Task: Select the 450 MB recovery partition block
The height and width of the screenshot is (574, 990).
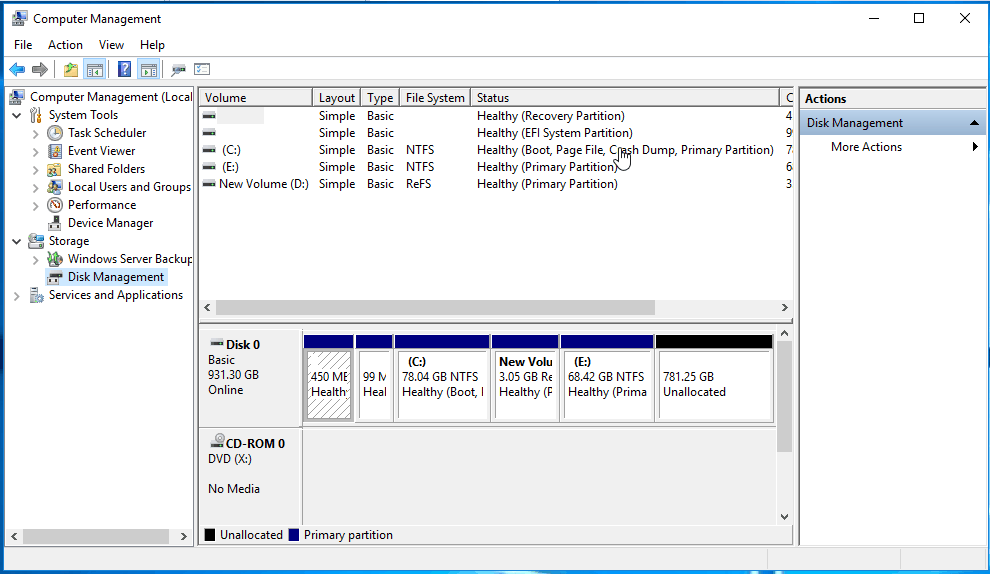Action: click(328, 378)
